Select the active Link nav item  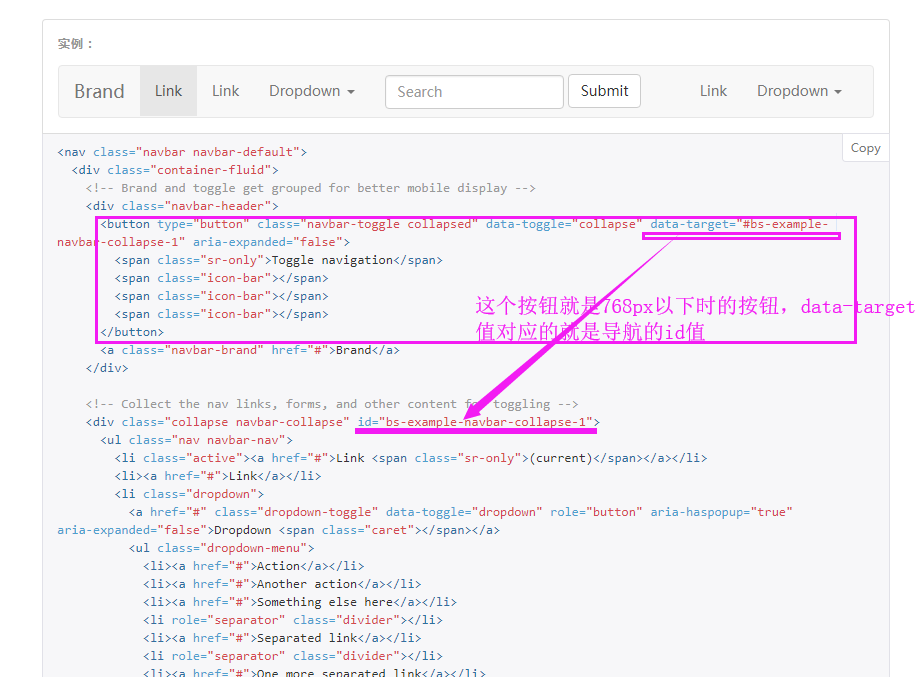(168, 91)
